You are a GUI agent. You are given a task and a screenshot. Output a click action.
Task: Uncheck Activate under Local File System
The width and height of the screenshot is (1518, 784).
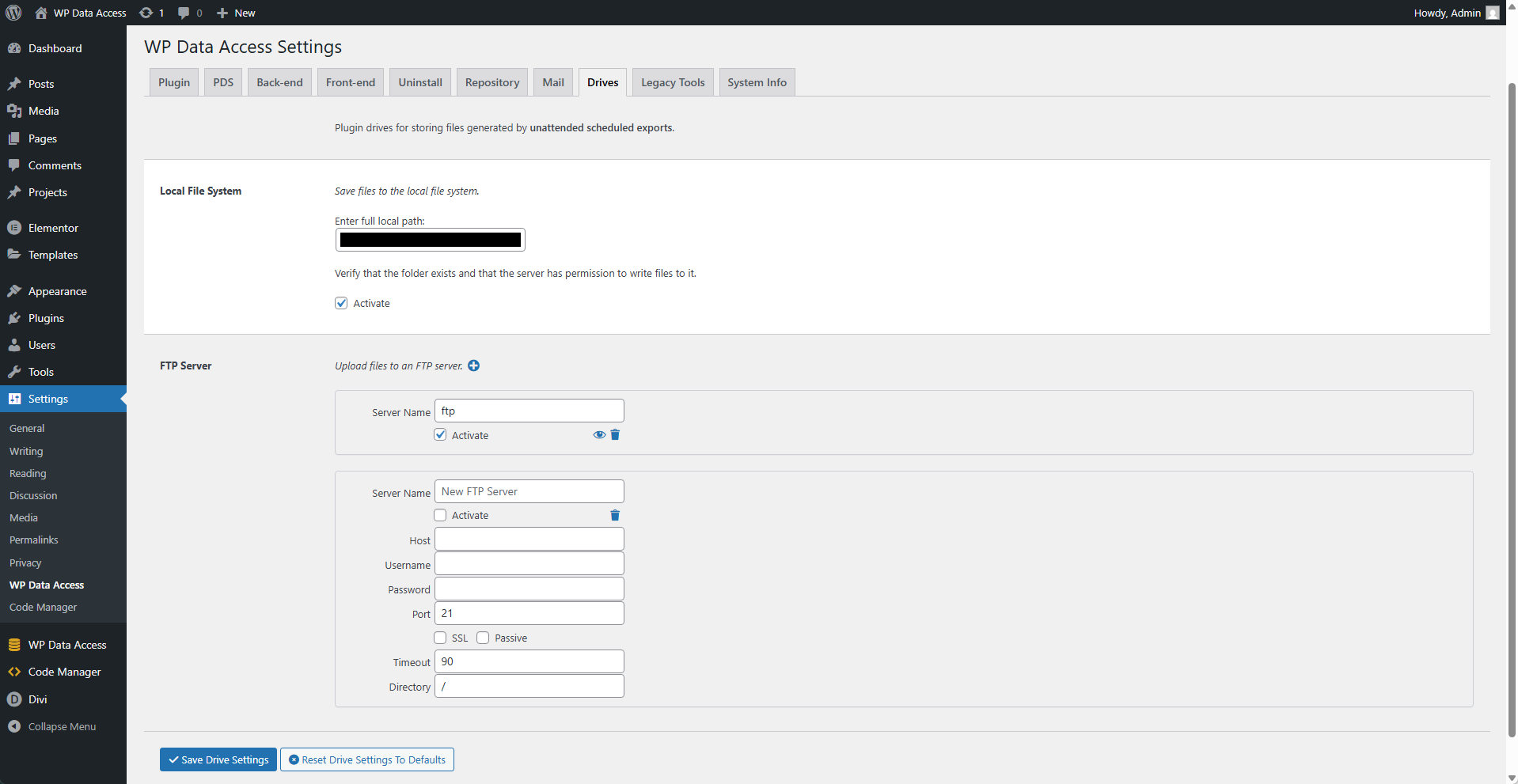point(340,303)
